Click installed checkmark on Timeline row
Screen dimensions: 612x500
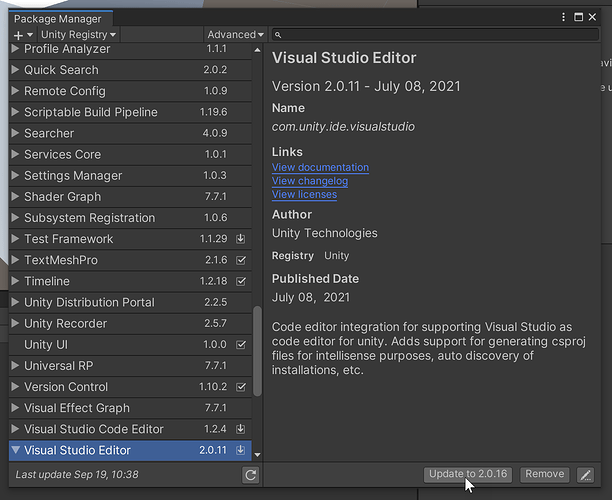(240, 281)
